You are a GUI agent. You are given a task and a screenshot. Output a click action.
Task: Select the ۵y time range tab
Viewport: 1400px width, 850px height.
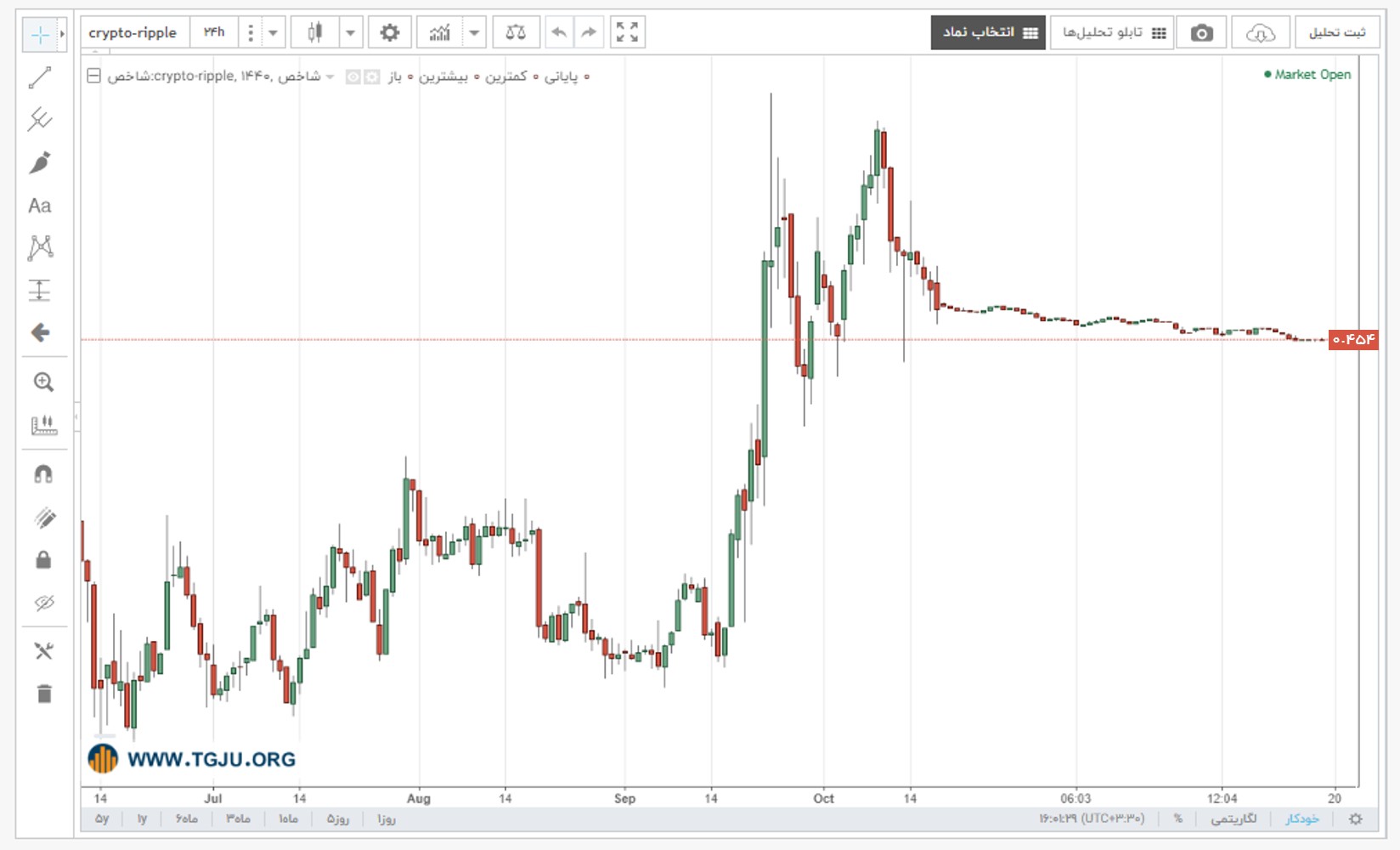(x=102, y=819)
